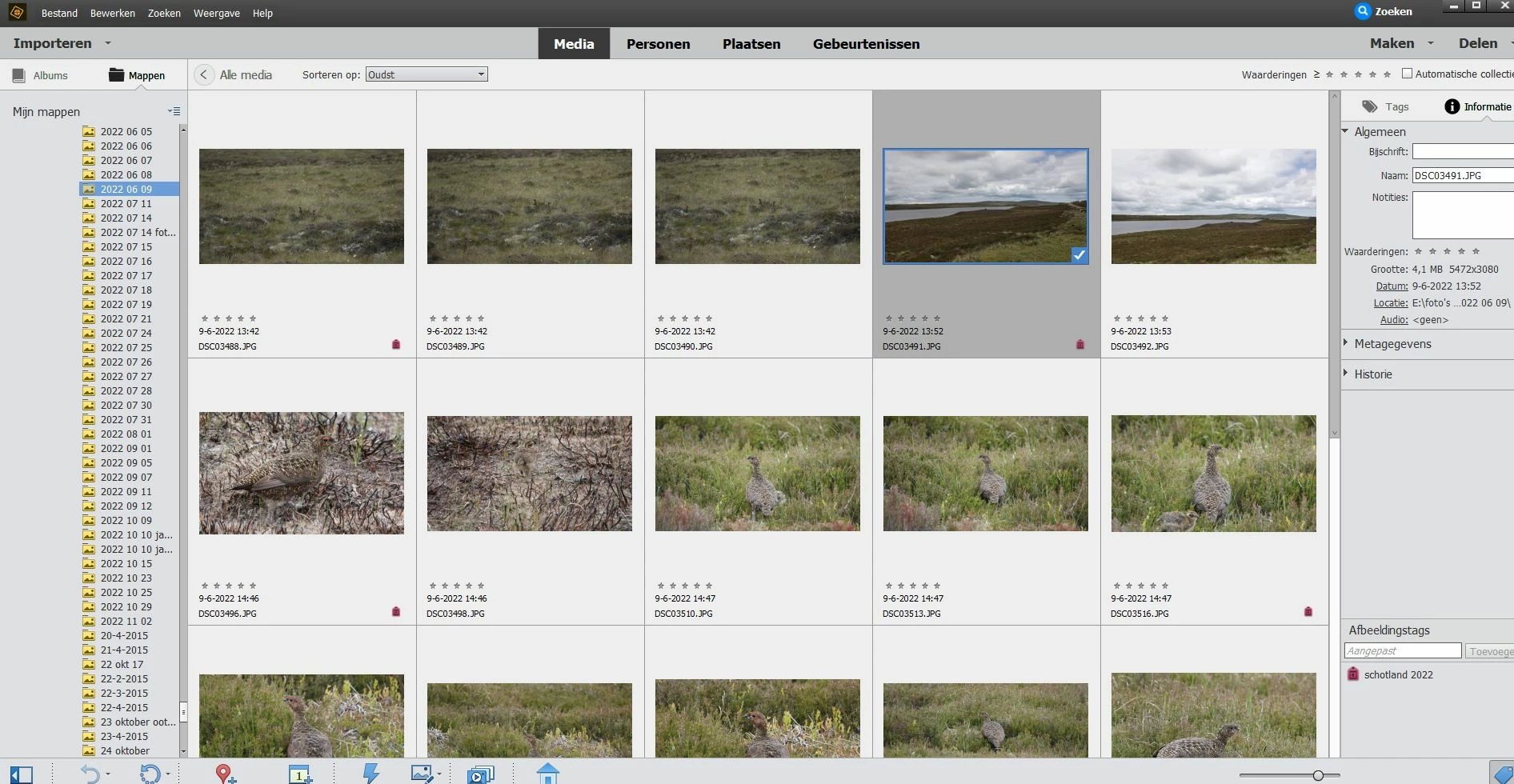
Task: Click the Tags tab label icon
Action: tap(1370, 106)
